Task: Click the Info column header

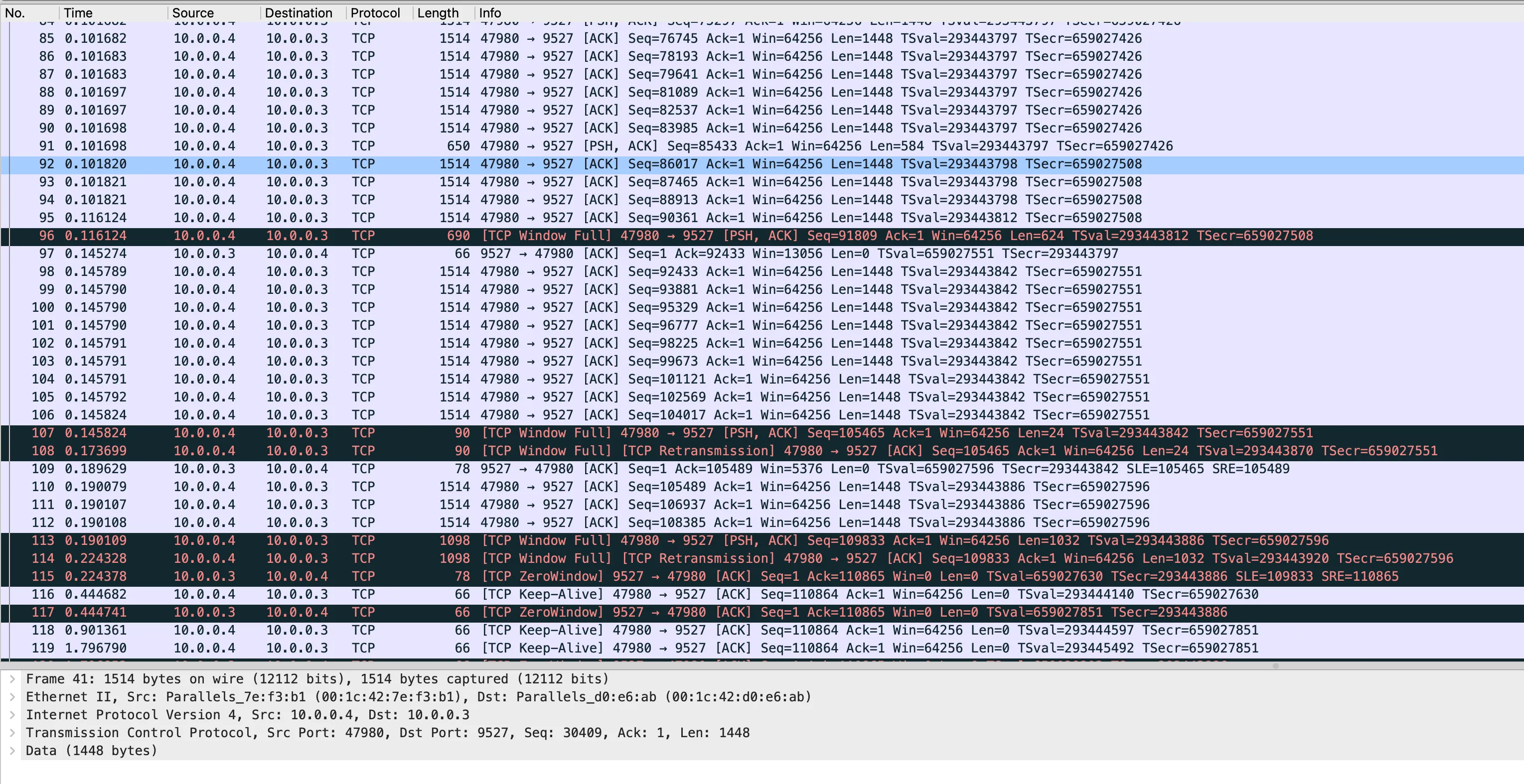Action: pyautogui.click(x=490, y=12)
